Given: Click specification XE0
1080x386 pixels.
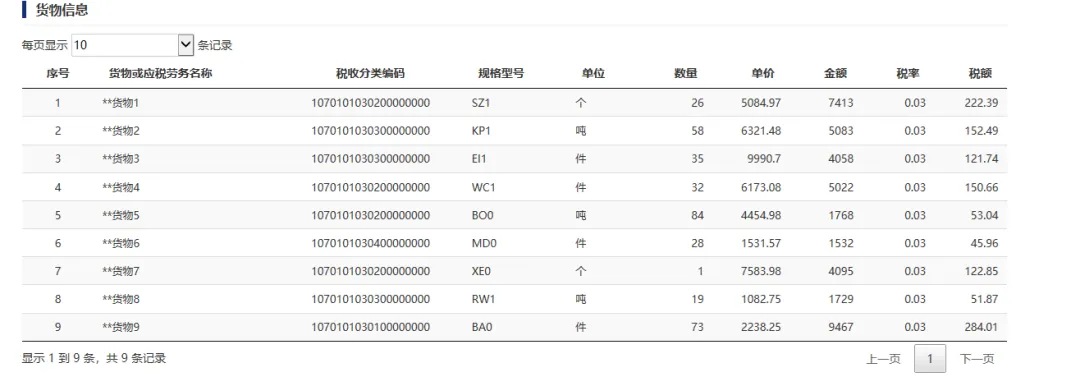Looking at the screenshot, I should pos(481,272).
